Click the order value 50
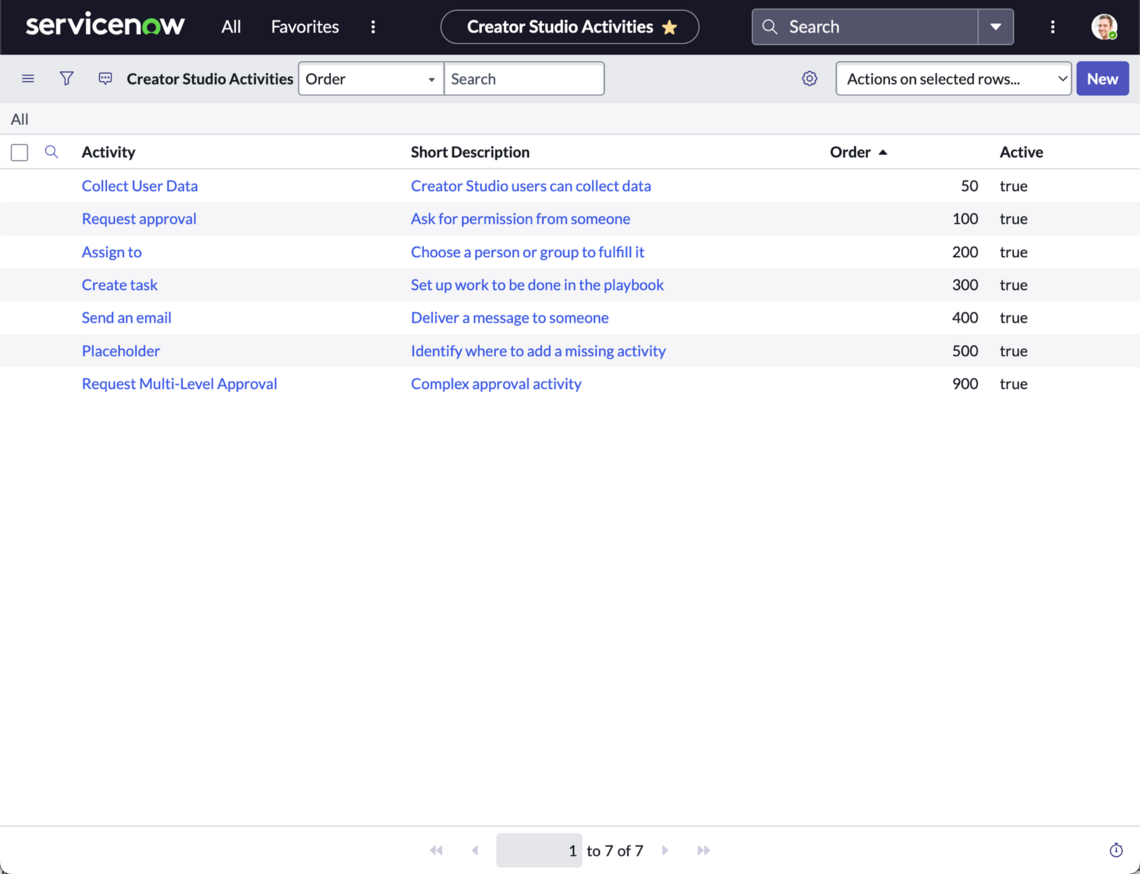 (x=969, y=186)
